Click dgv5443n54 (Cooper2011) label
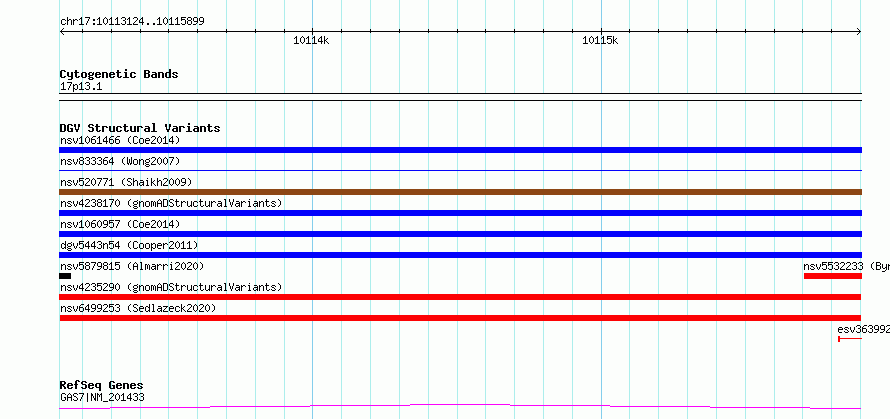 point(129,245)
